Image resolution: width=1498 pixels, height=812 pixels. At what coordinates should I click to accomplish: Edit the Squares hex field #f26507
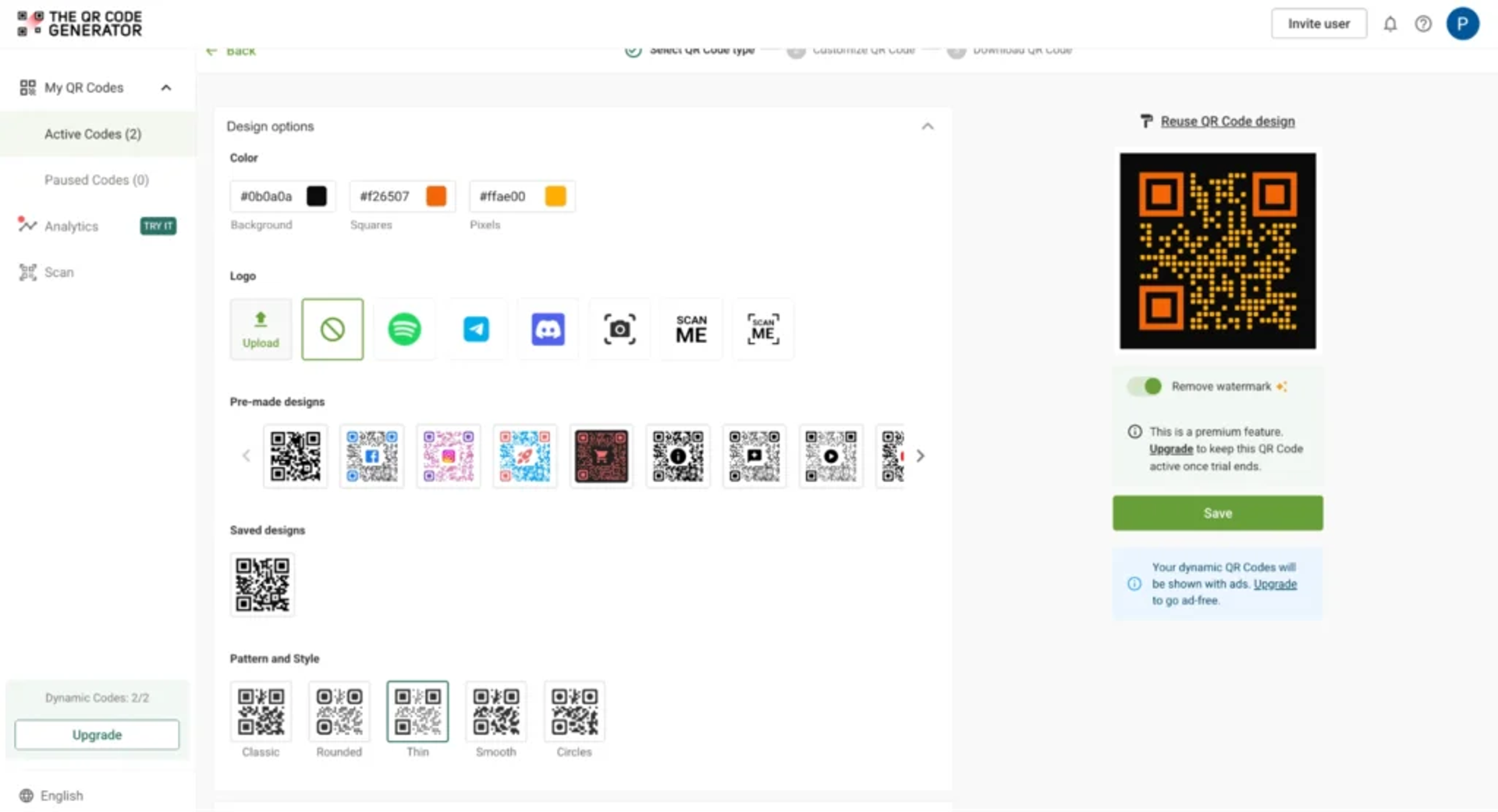coord(384,197)
